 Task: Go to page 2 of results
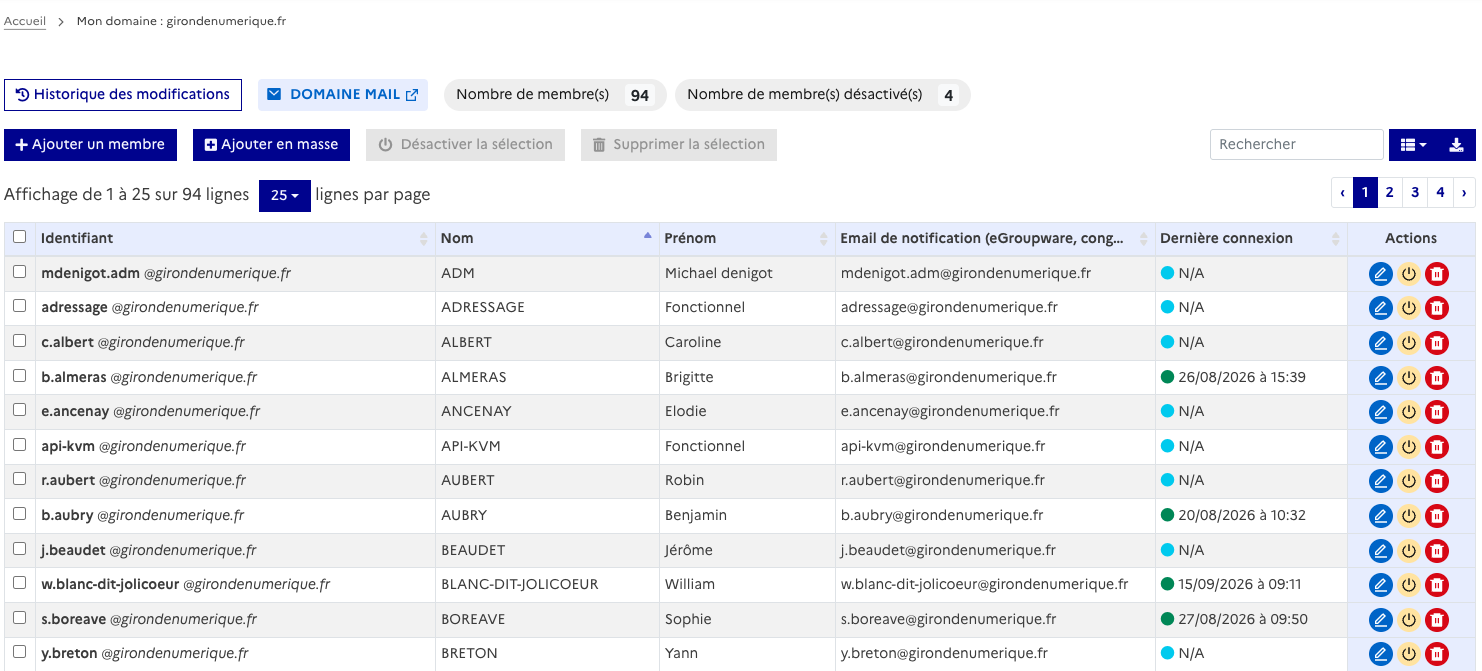coord(1390,193)
